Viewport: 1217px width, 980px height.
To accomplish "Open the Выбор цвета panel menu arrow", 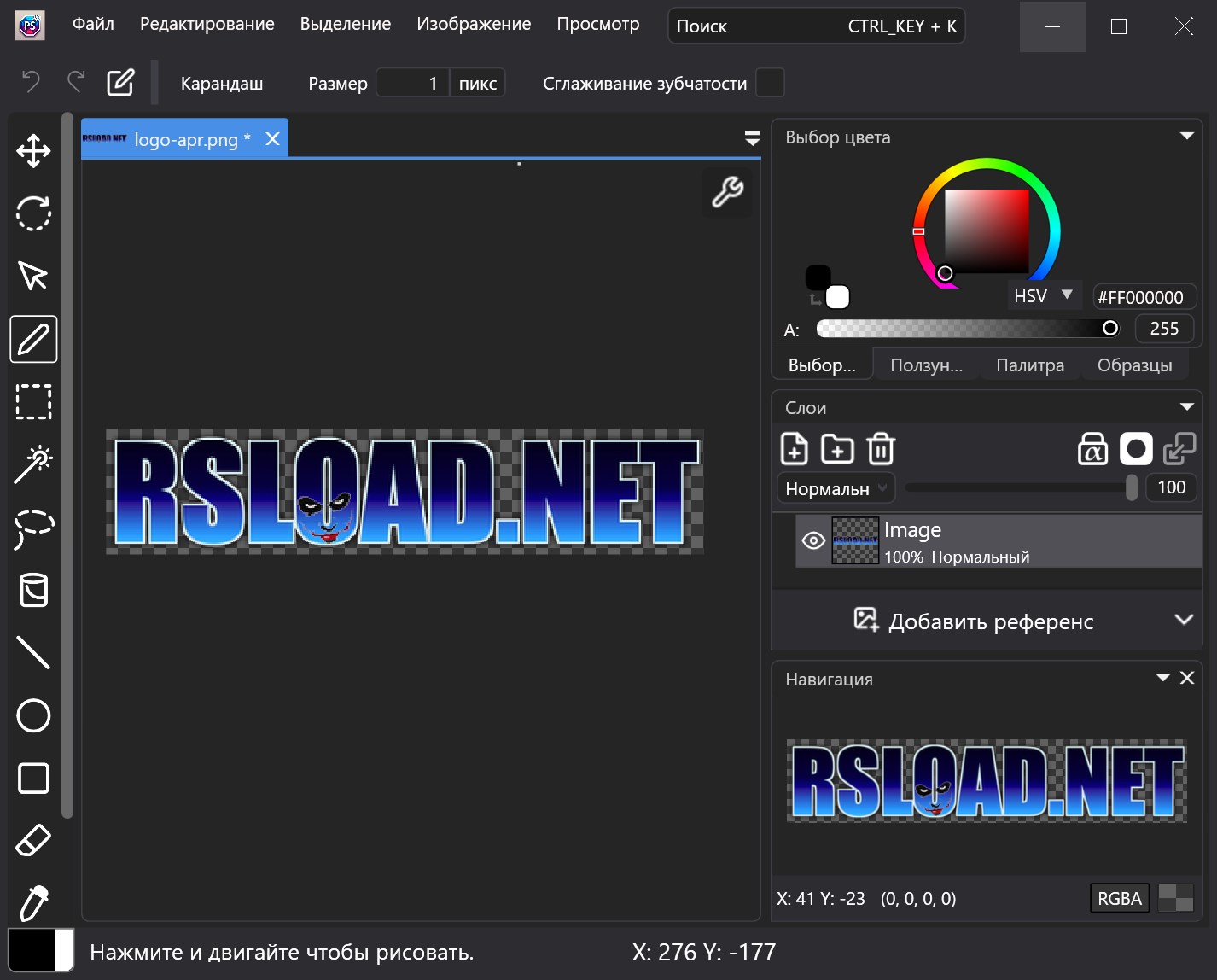I will coord(1186,137).
